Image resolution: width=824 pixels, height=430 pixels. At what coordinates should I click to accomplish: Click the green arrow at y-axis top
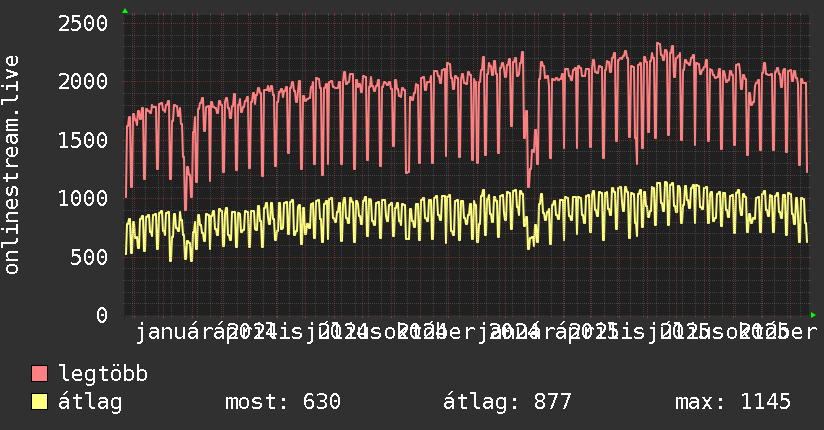click(125, 11)
